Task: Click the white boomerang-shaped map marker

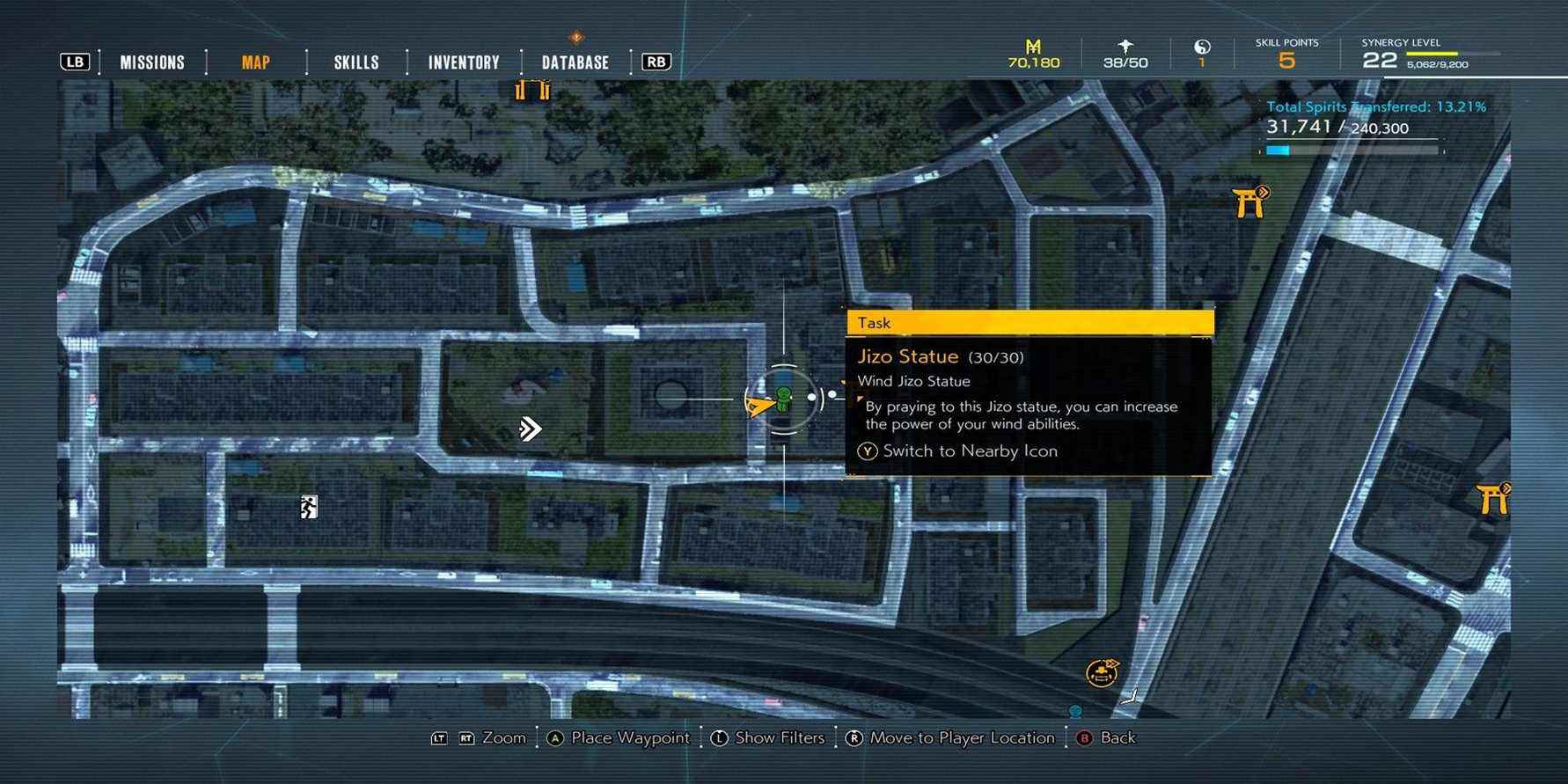Action: click(x=1130, y=697)
